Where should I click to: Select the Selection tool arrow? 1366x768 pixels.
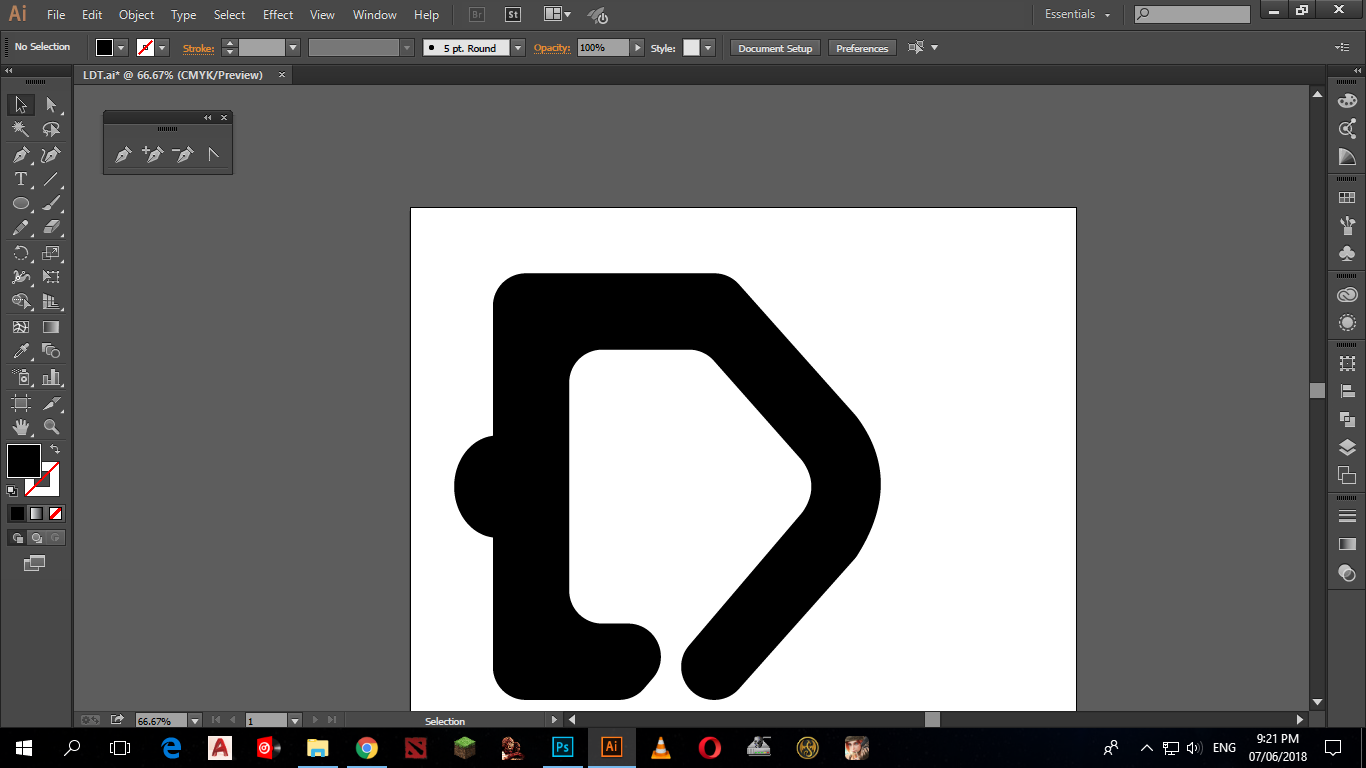(x=21, y=105)
